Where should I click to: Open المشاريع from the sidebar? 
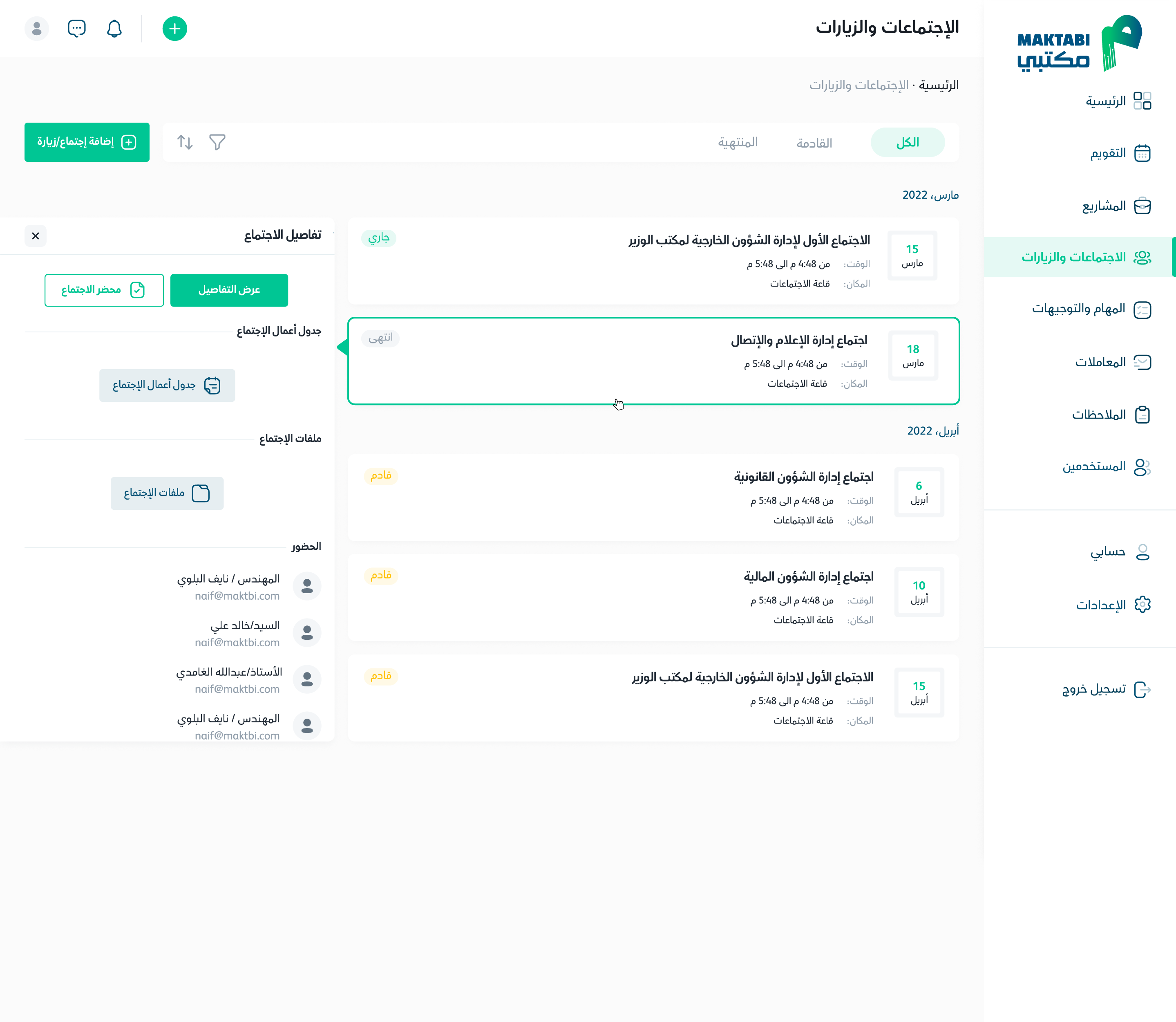1116,205
